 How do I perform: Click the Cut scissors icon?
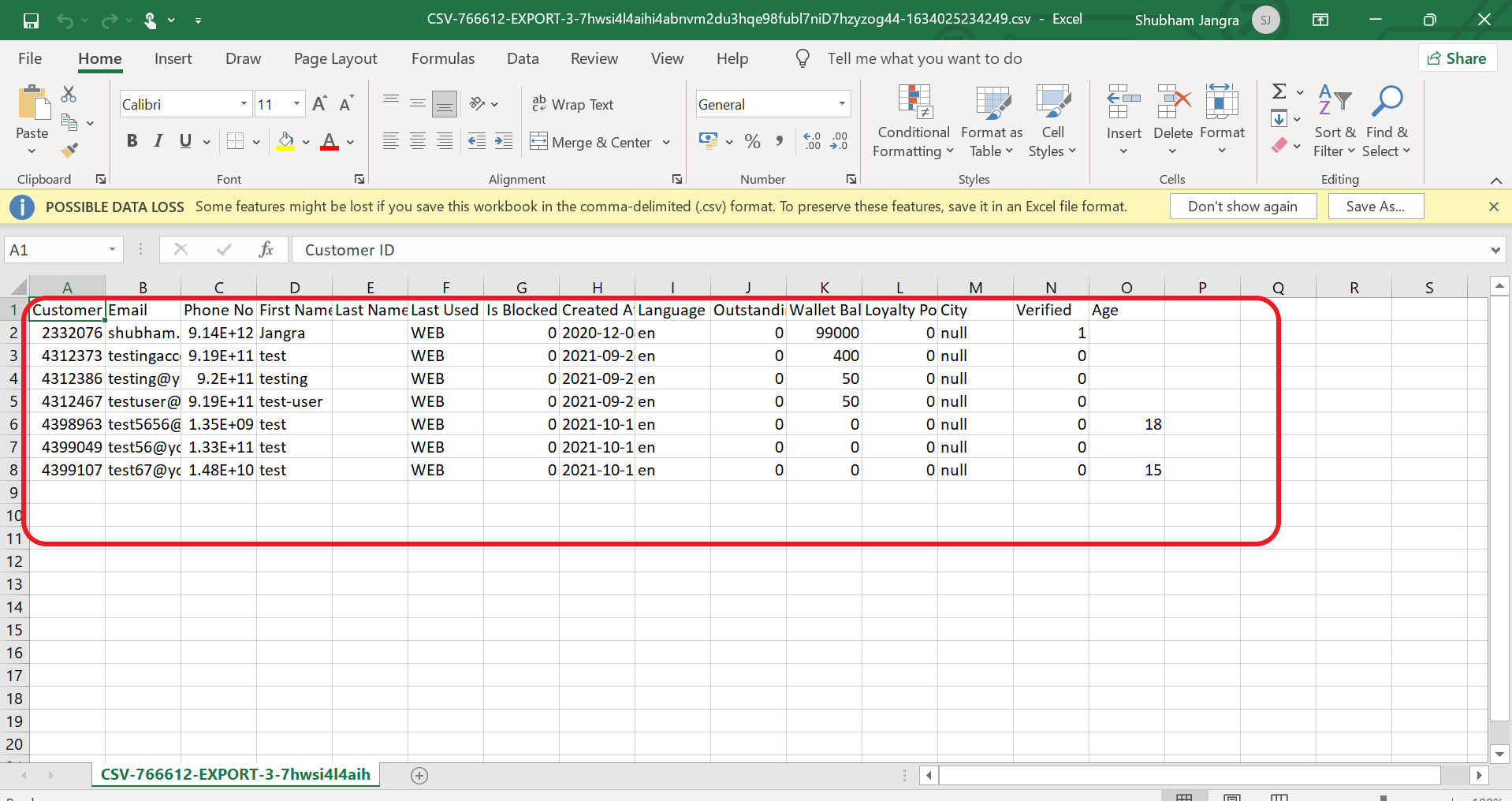coord(69,95)
